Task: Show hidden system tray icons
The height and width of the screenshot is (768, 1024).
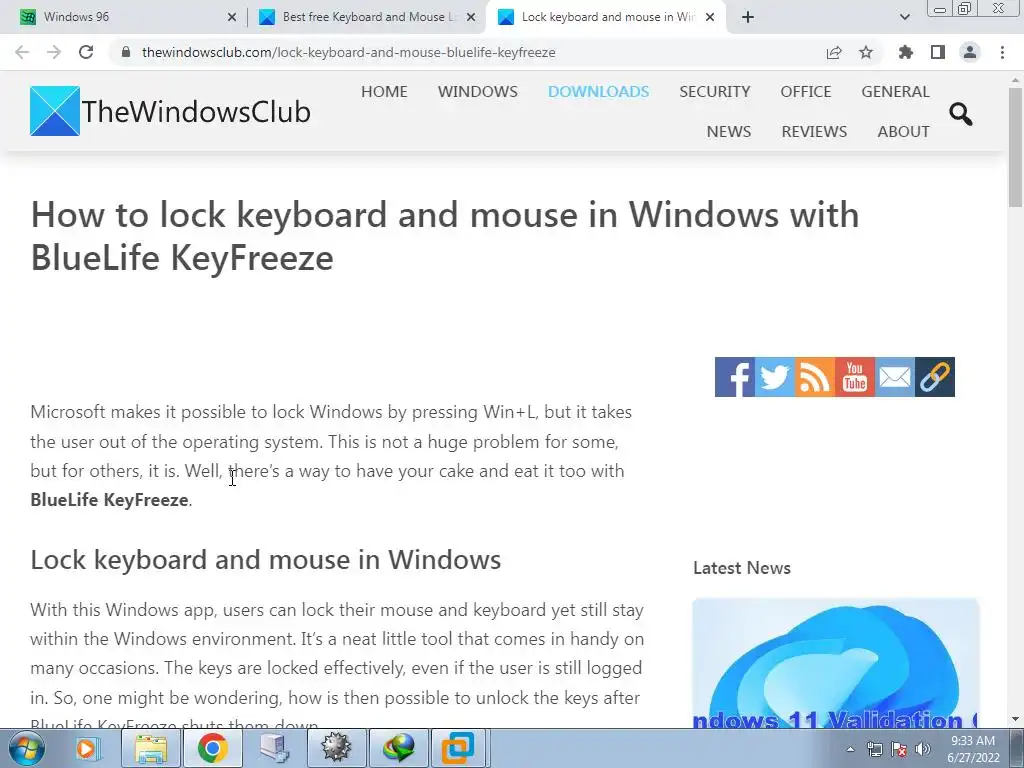Action: 850,749
